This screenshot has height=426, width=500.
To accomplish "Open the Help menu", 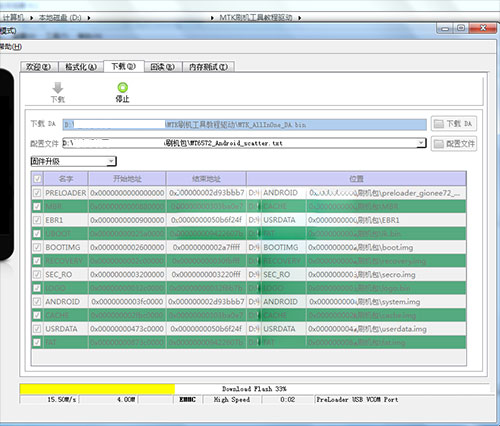I will [x=11, y=47].
